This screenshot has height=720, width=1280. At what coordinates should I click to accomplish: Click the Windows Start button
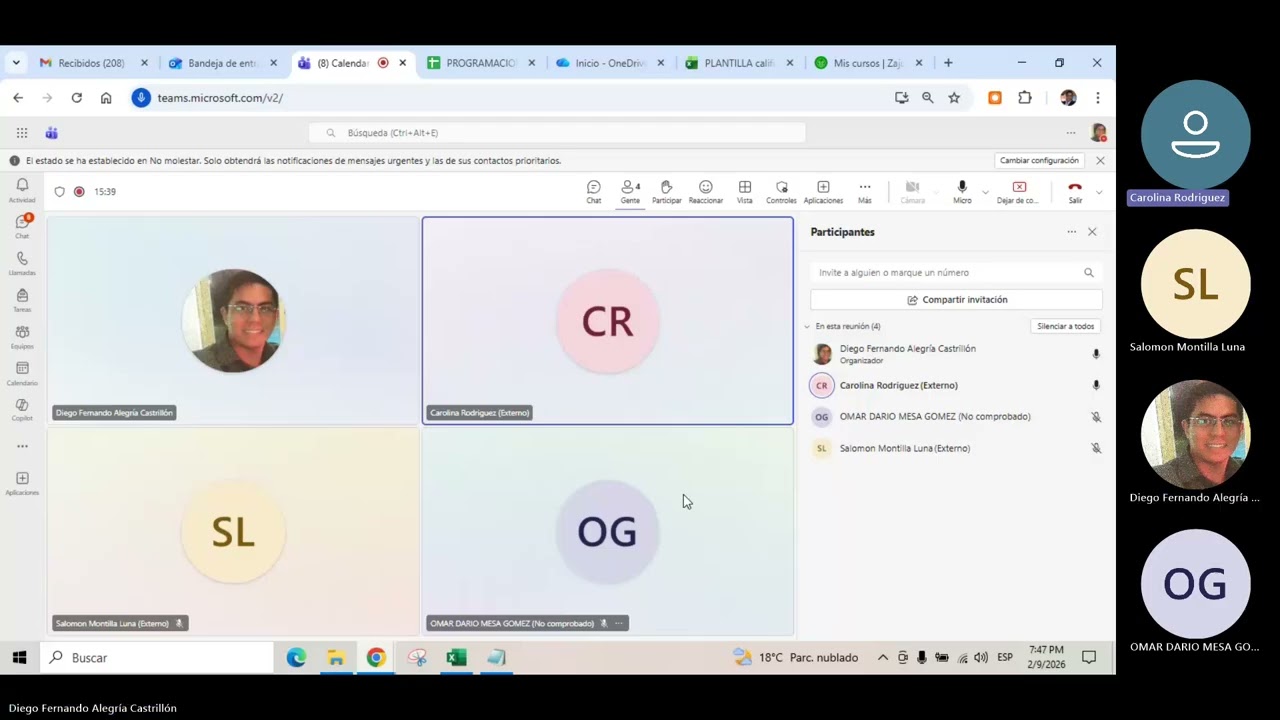click(x=19, y=657)
